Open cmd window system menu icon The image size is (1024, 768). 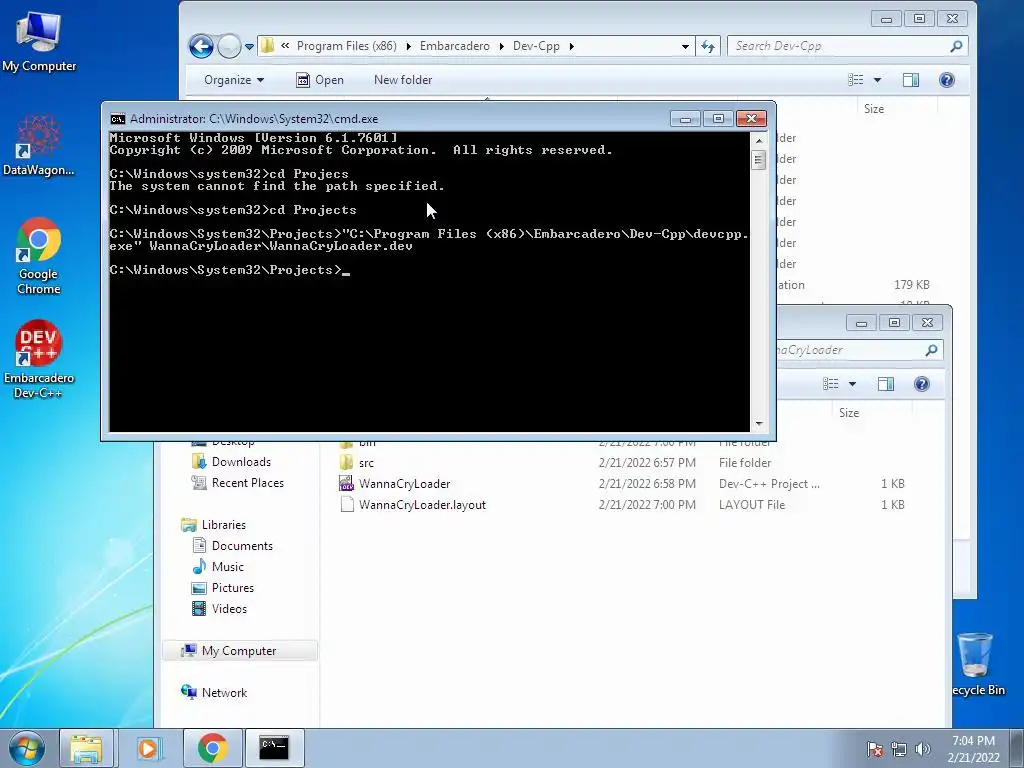click(x=118, y=119)
